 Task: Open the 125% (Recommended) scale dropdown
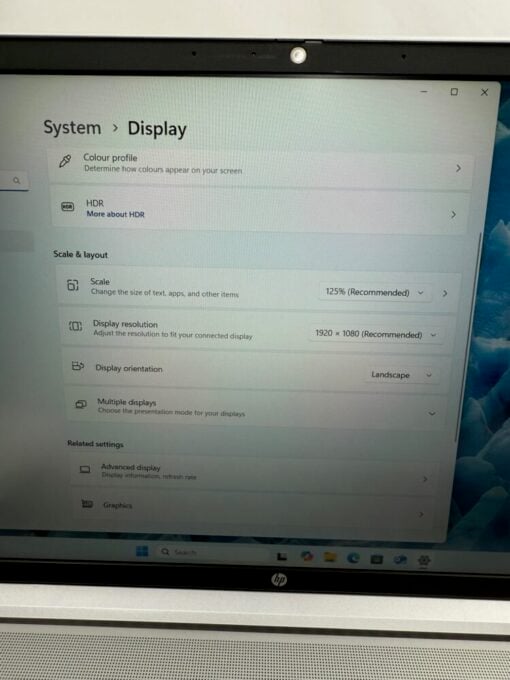tap(375, 292)
